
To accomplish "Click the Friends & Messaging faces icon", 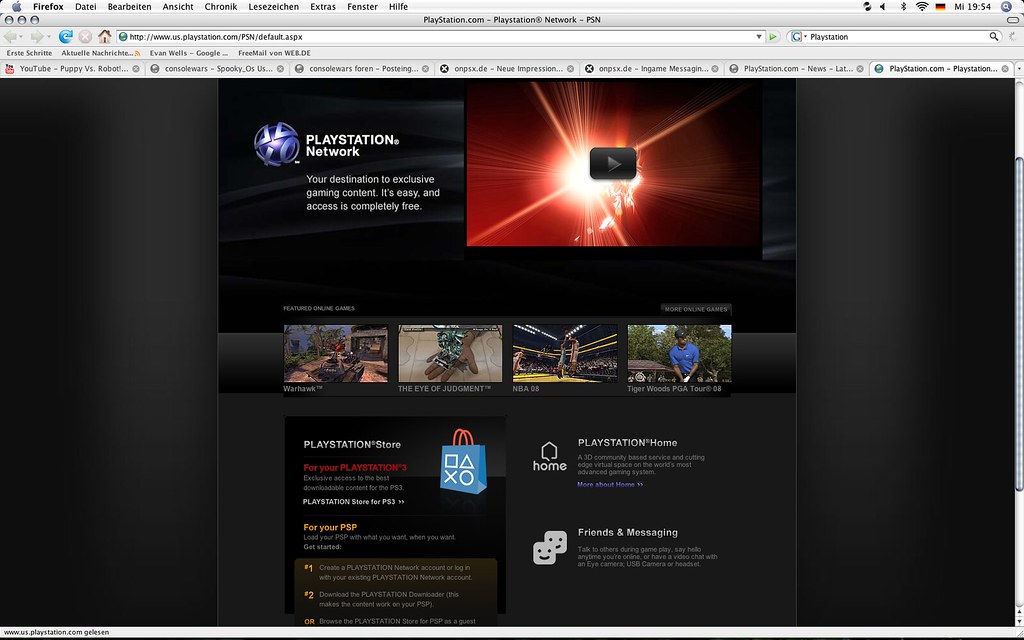I will 549,547.
